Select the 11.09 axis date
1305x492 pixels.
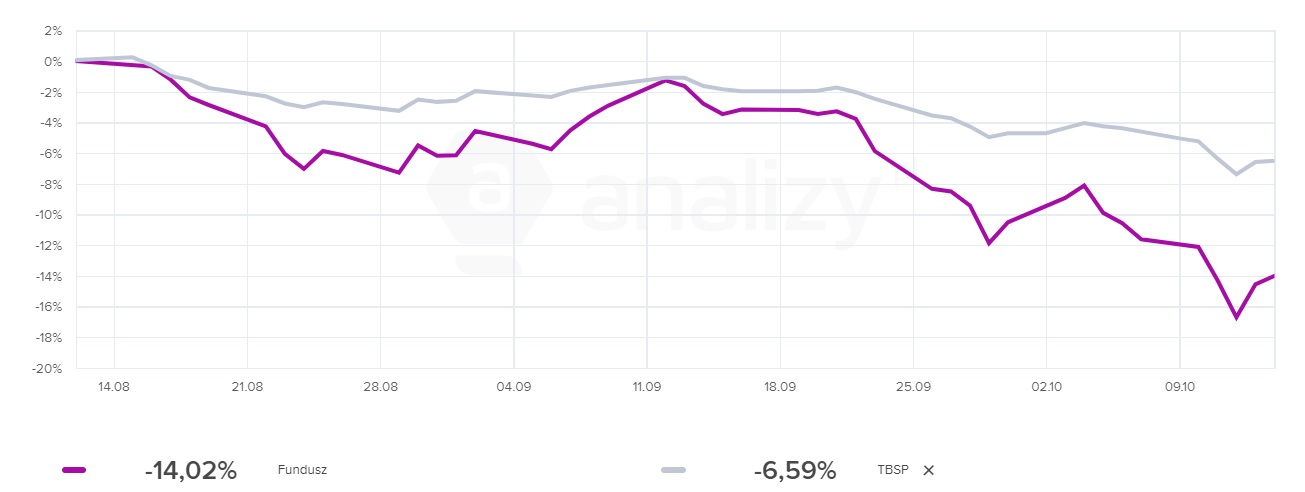[647, 386]
